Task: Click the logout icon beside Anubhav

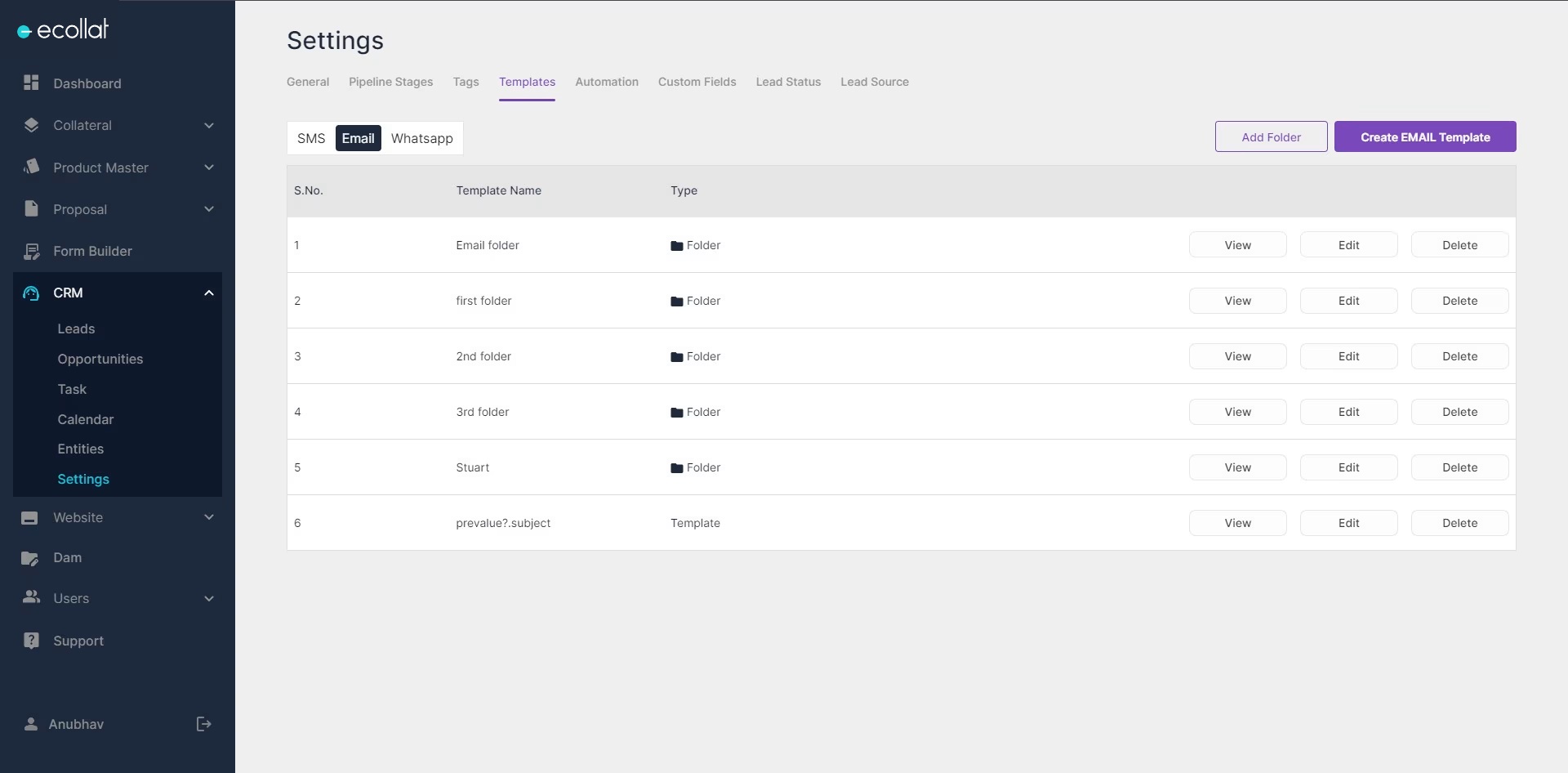Action: coord(204,724)
